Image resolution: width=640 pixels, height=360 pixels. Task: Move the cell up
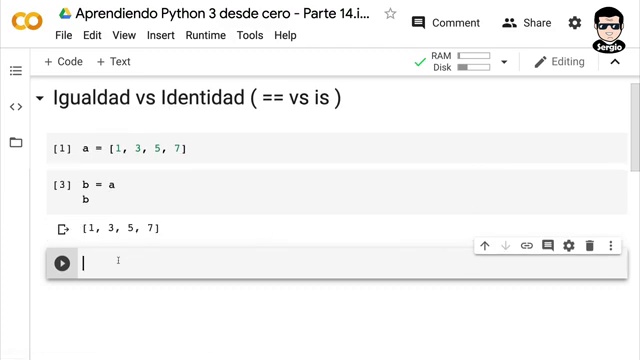(x=484, y=246)
